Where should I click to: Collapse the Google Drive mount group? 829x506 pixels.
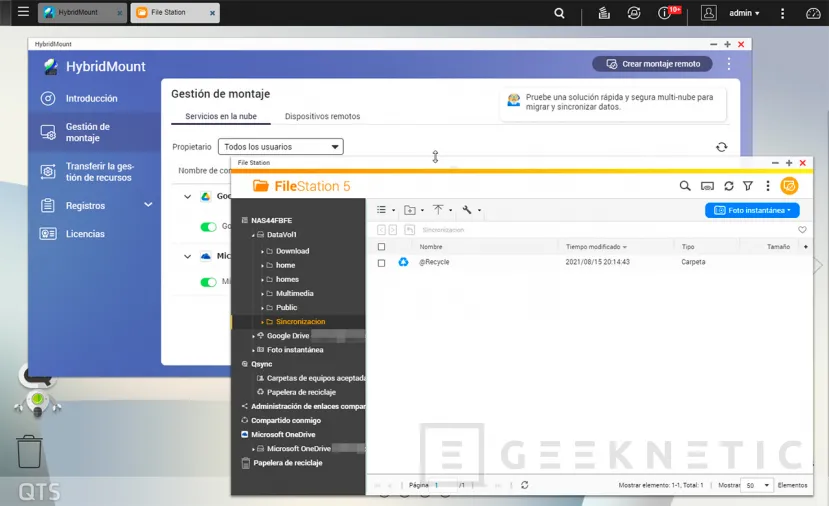pos(187,196)
